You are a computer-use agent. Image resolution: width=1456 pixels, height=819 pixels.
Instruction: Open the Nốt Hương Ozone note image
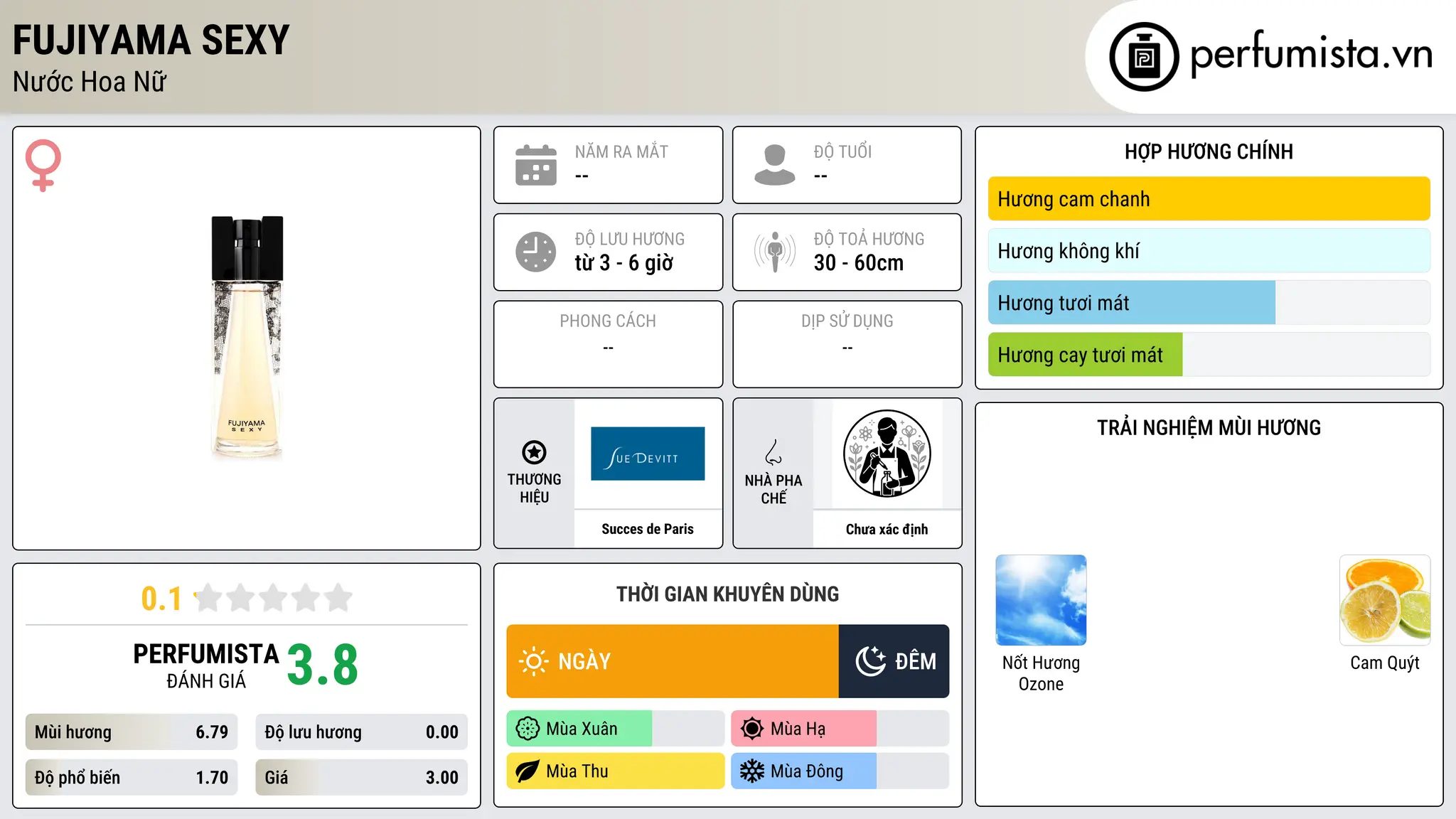point(1041,600)
